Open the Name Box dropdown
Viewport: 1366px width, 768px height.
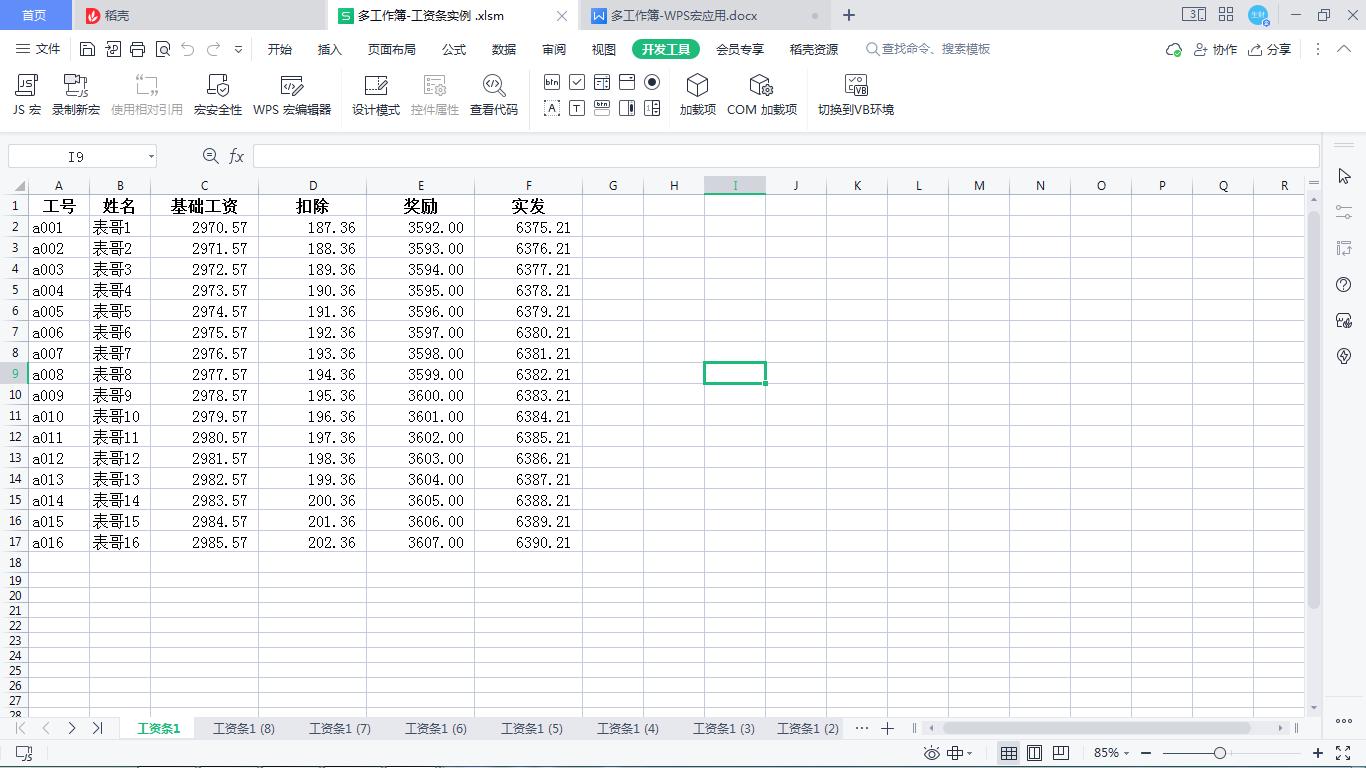pos(153,156)
